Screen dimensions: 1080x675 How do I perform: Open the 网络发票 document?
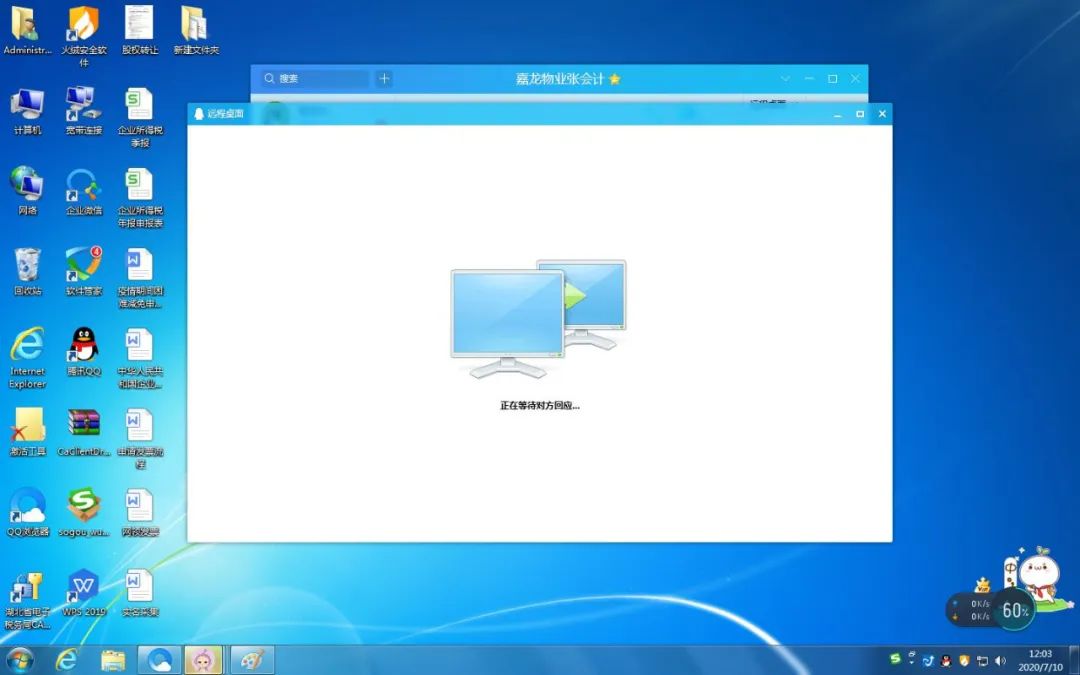[140, 512]
